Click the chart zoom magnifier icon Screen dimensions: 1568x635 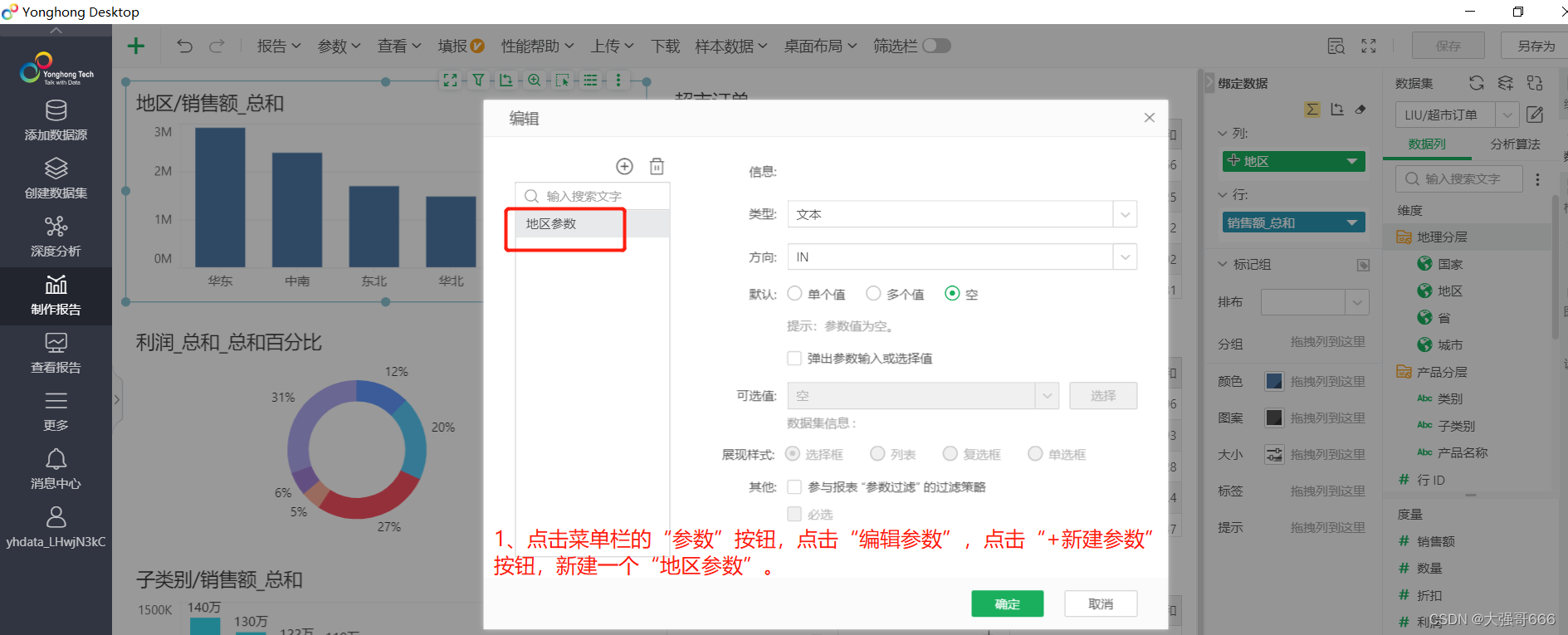pyautogui.click(x=535, y=81)
